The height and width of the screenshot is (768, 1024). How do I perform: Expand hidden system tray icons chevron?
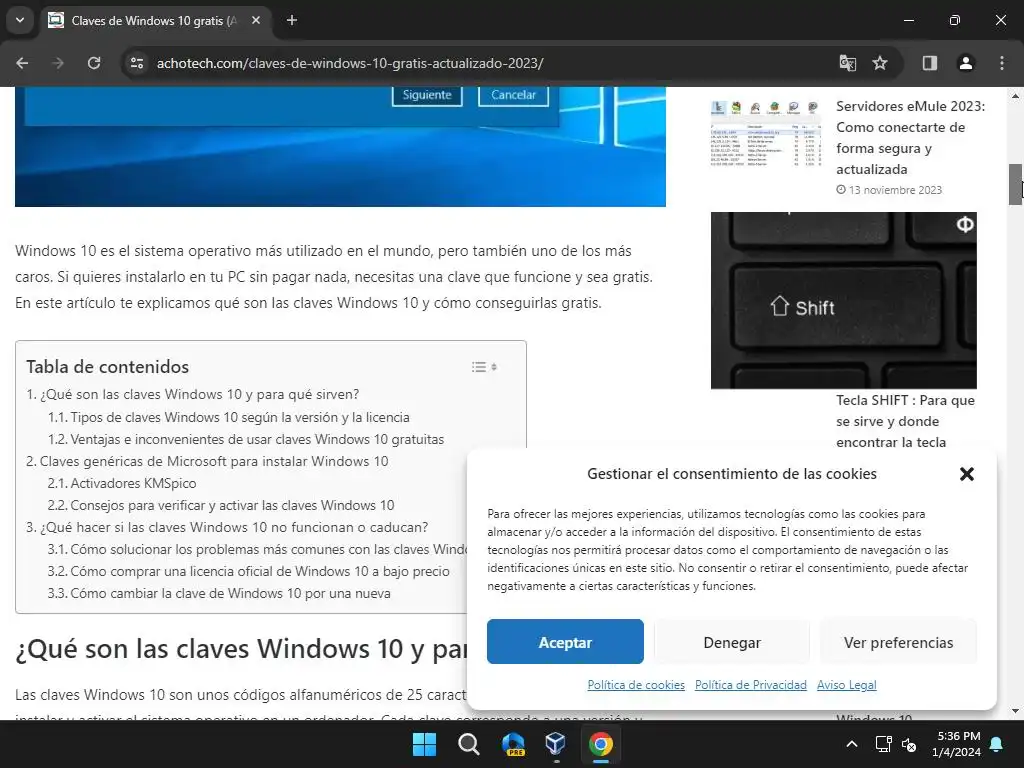click(852, 744)
